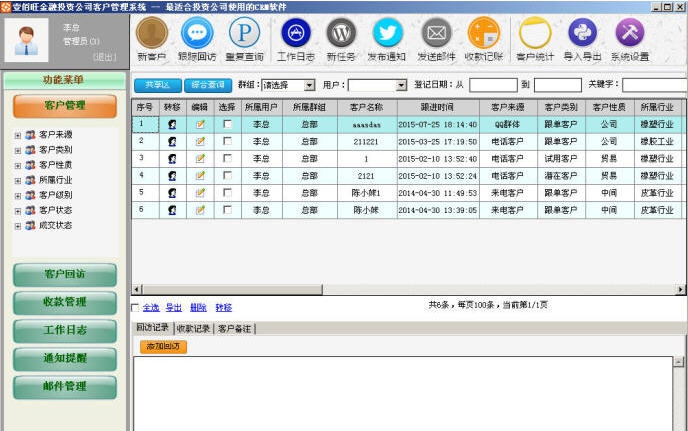Click the 登记日期 start date field
Image resolution: width=688 pixels, height=431 pixels.
[493, 85]
